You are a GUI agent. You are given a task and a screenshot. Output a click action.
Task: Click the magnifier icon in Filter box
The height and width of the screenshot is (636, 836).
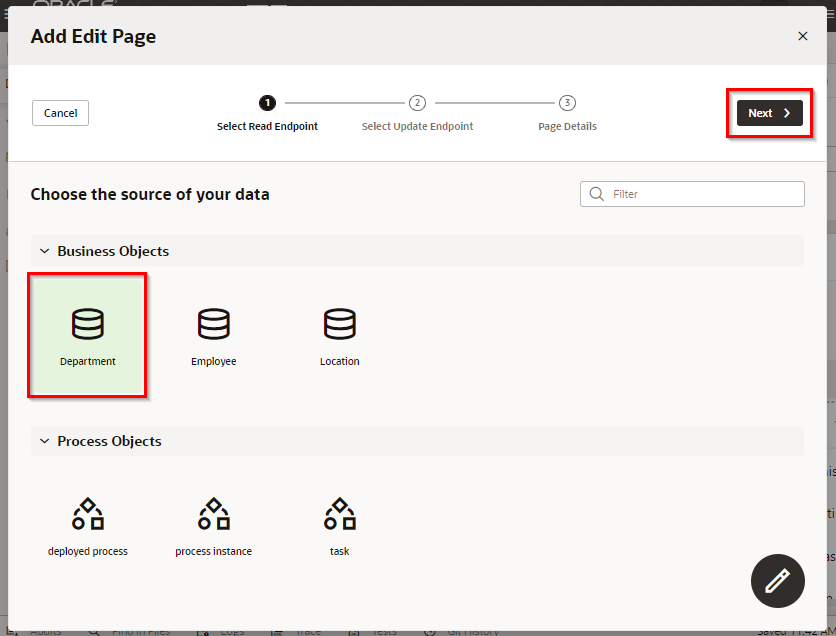pos(597,194)
